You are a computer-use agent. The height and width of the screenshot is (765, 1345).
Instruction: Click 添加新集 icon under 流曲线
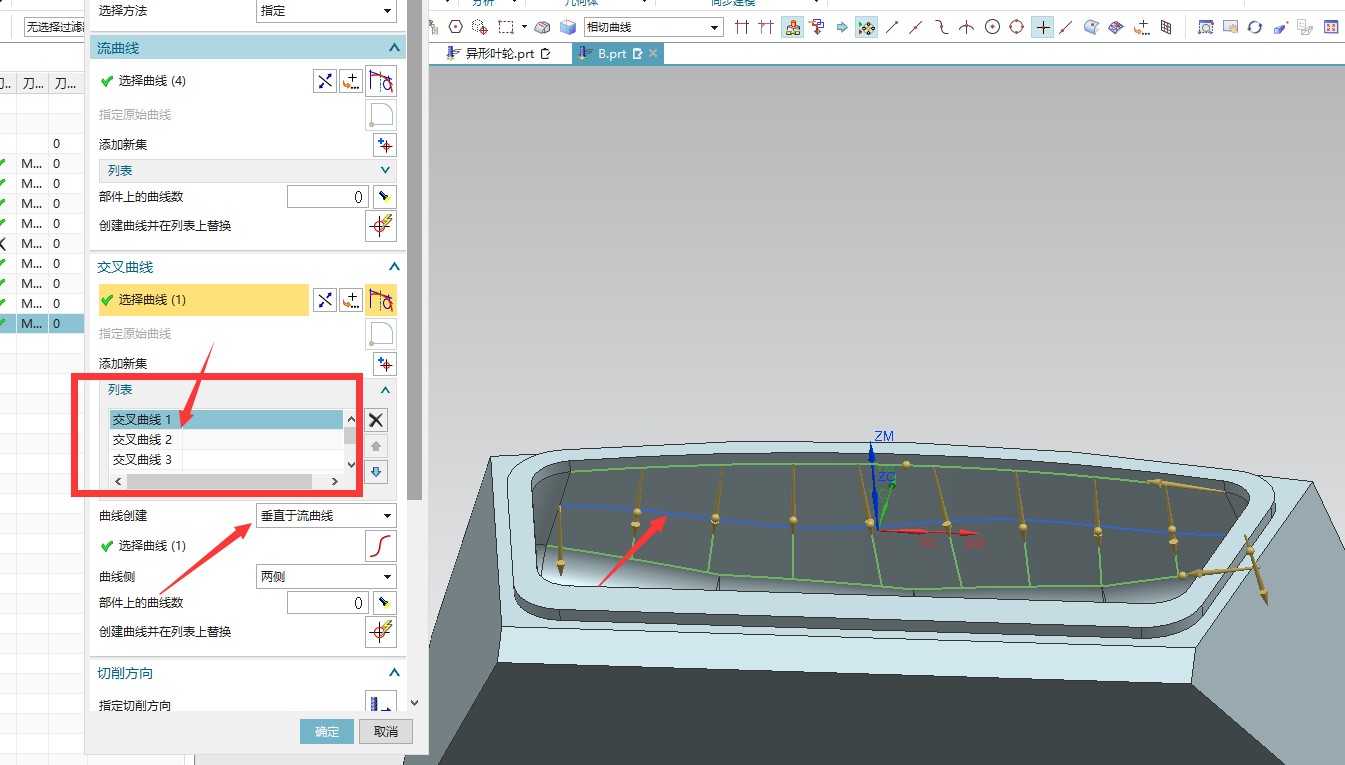click(x=385, y=145)
